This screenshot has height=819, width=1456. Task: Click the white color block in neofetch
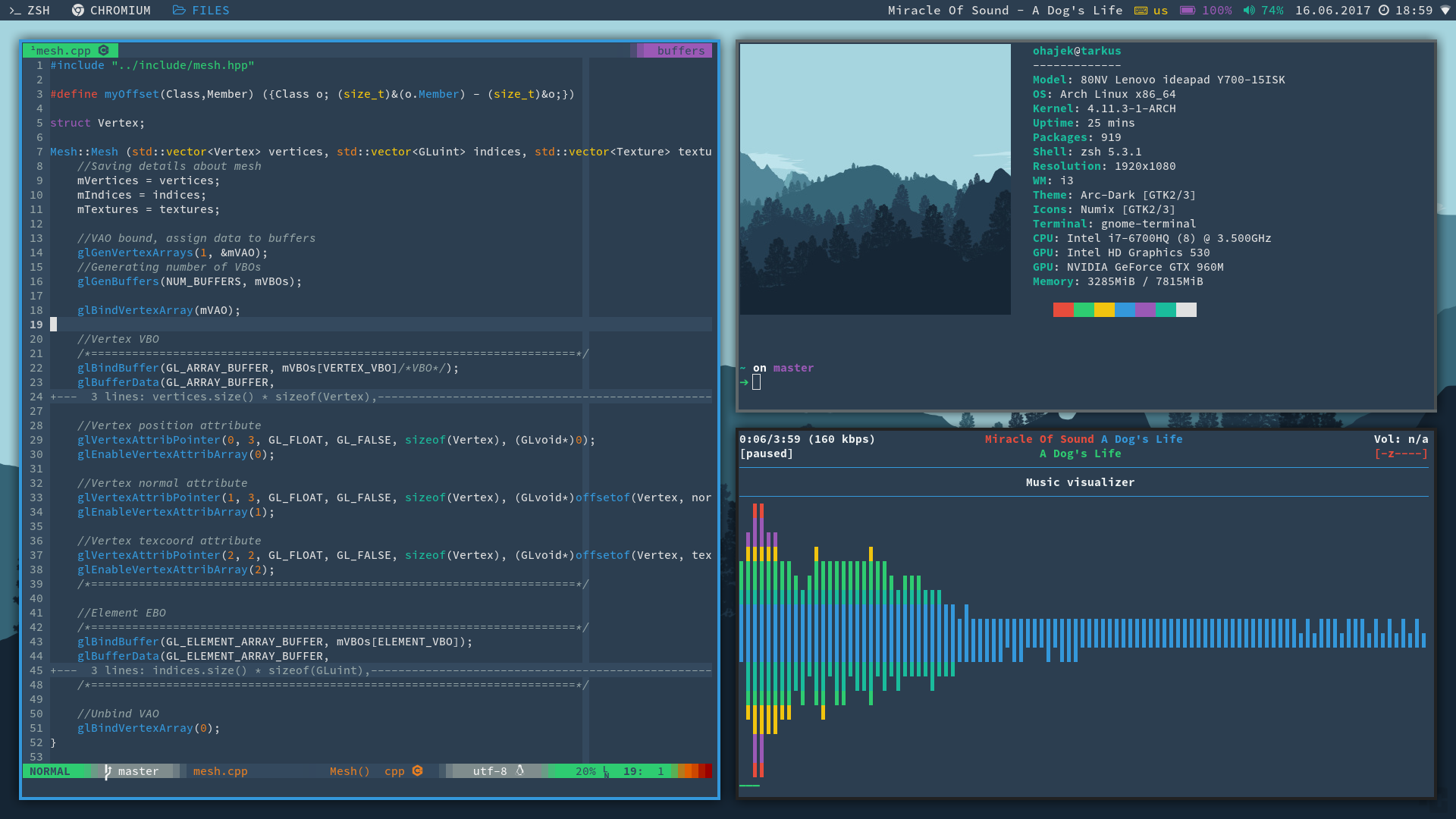point(1186,309)
